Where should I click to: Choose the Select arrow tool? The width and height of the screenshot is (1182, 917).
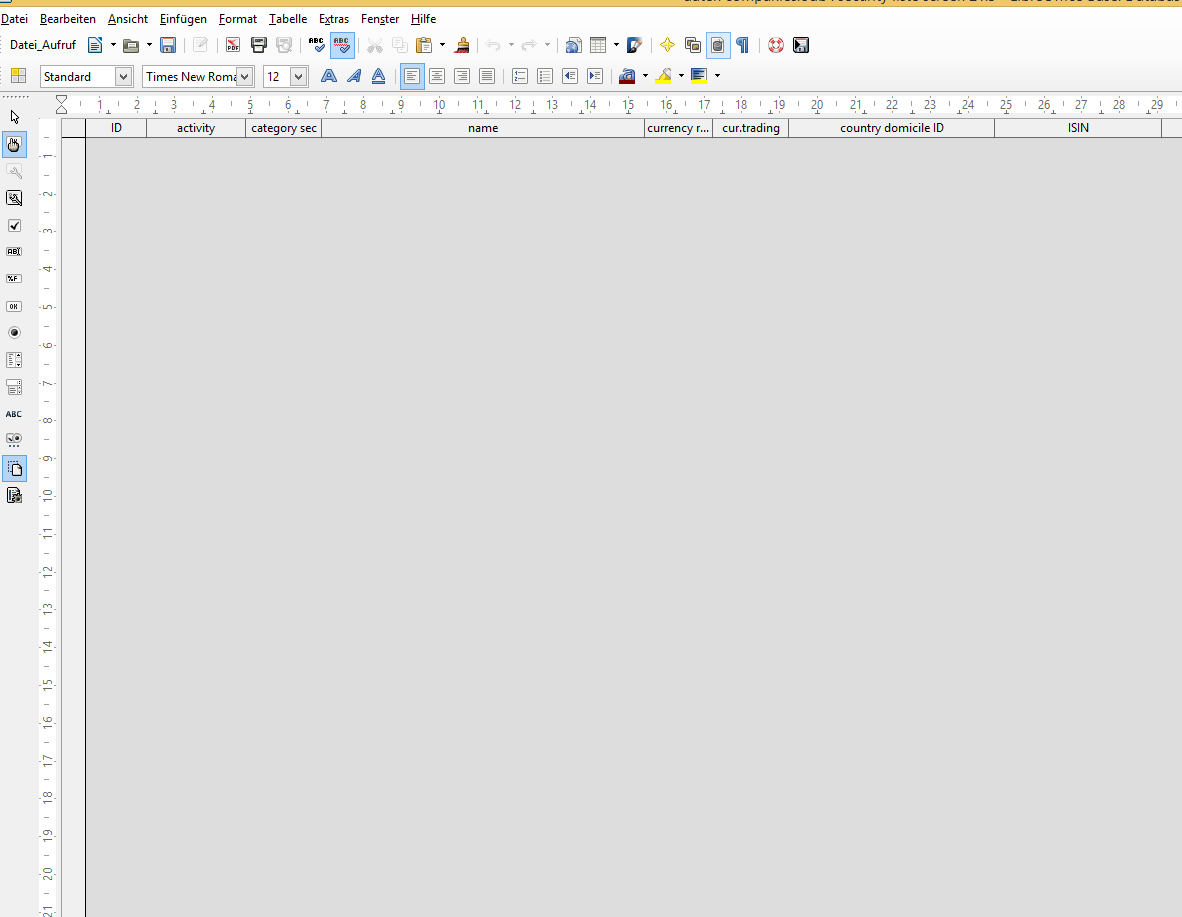point(14,117)
